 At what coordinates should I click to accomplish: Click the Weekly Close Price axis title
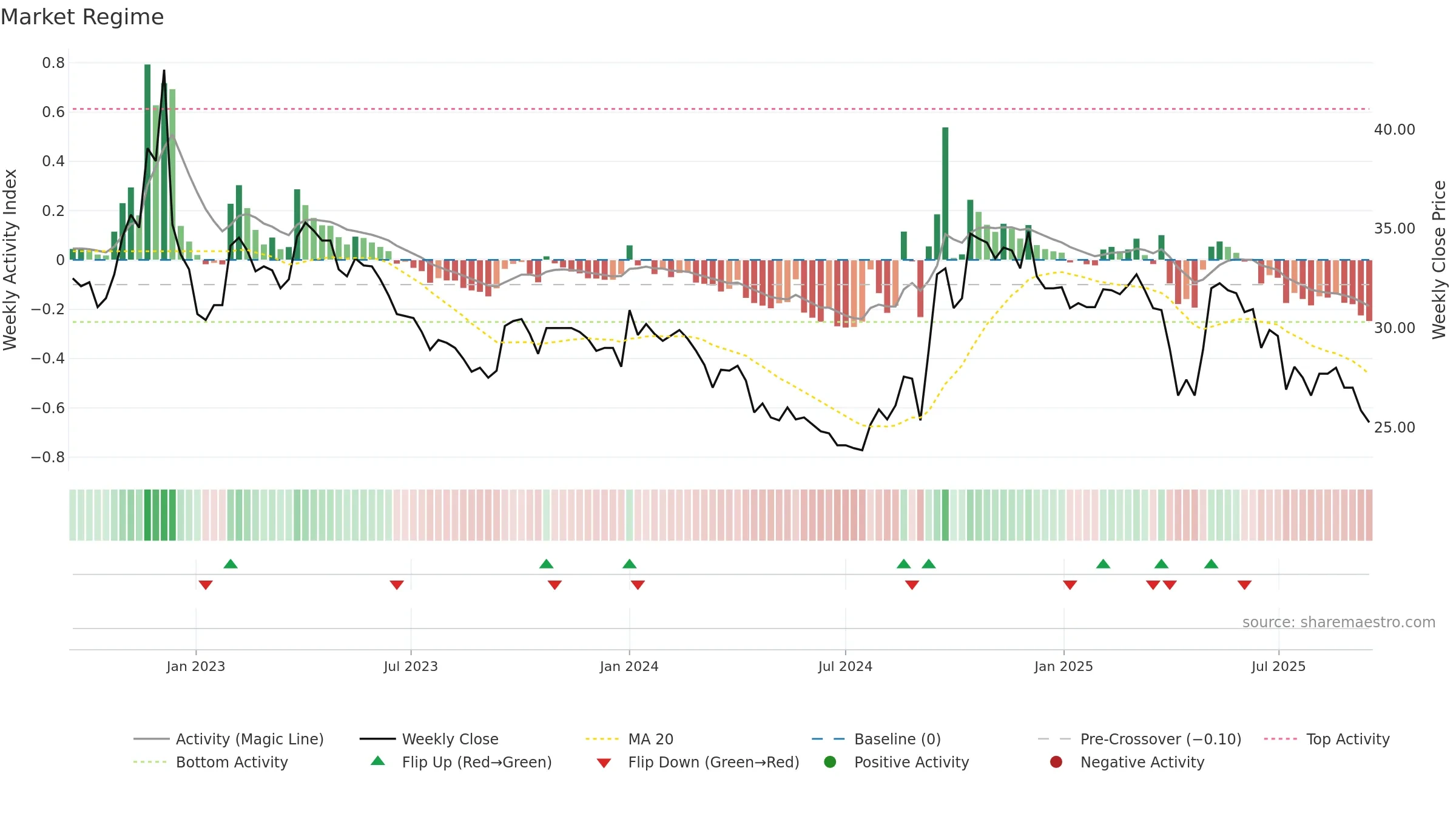click(x=1439, y=260)
